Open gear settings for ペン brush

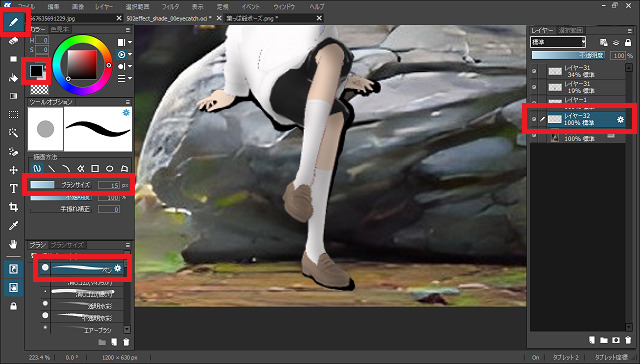[x=118, y=268]
